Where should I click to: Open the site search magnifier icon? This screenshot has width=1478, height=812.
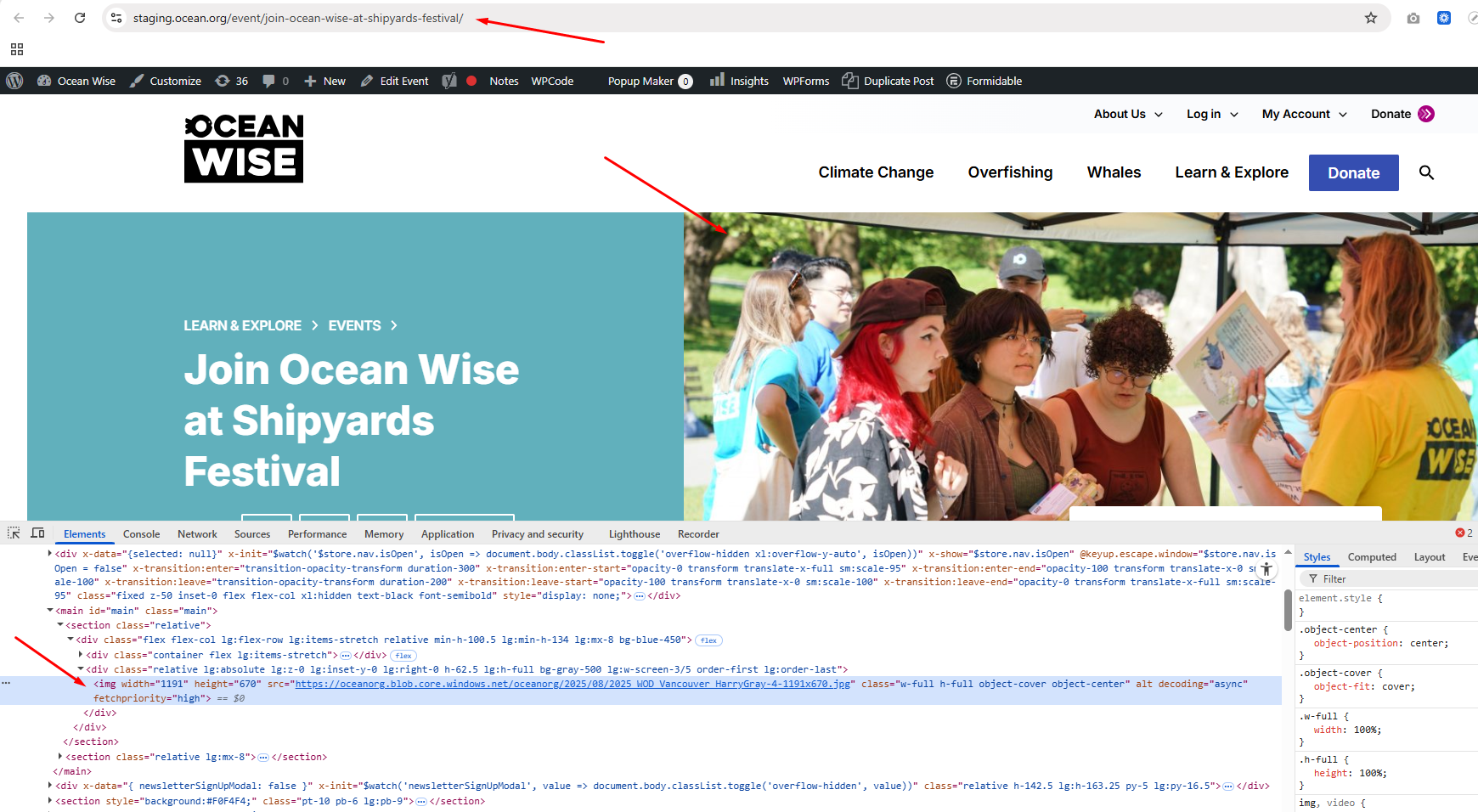(1426, 172)
